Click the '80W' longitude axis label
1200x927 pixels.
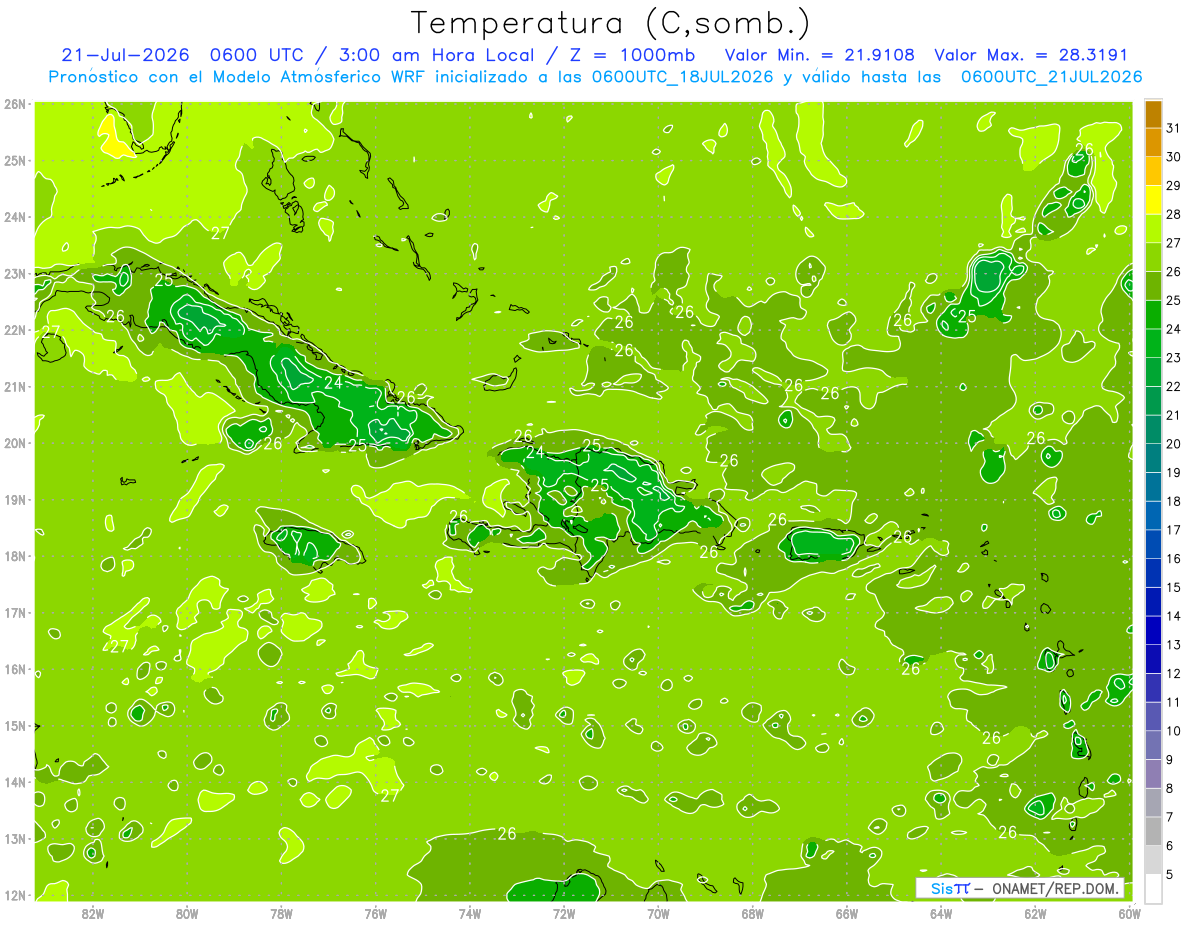click(x=187, y=913)
